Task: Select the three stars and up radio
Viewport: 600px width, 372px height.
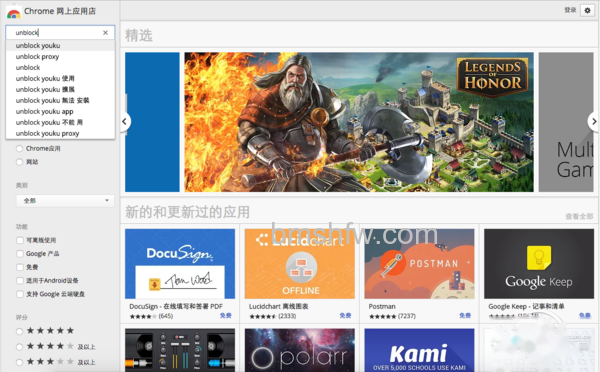Action: point(19,362)
